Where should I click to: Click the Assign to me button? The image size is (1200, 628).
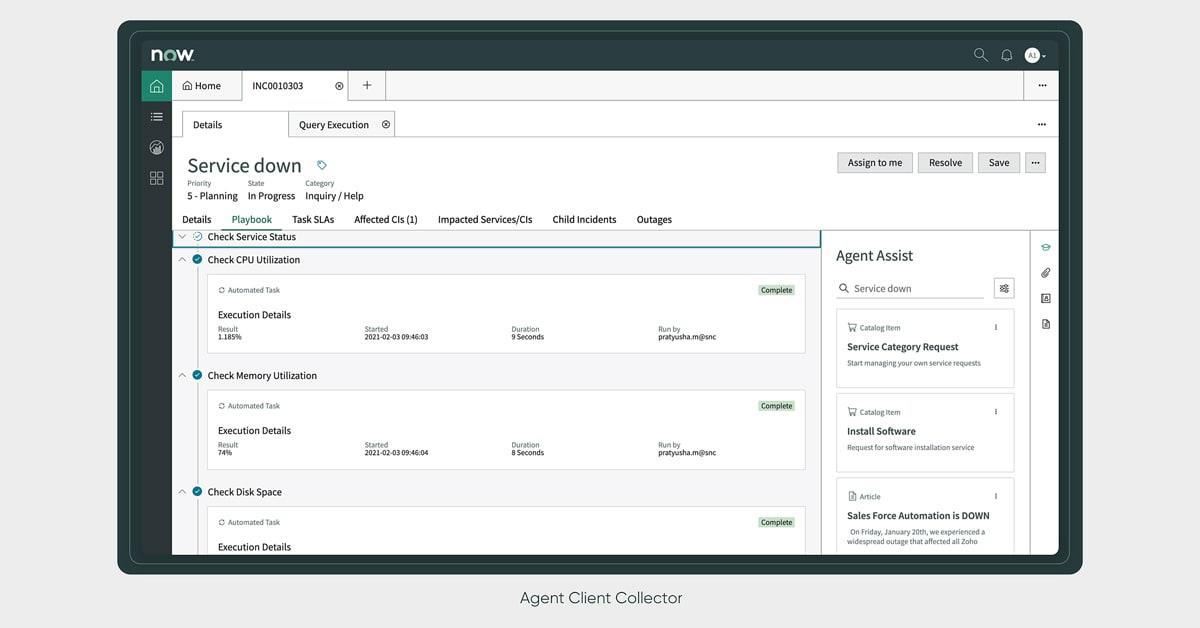coord(874,162)
